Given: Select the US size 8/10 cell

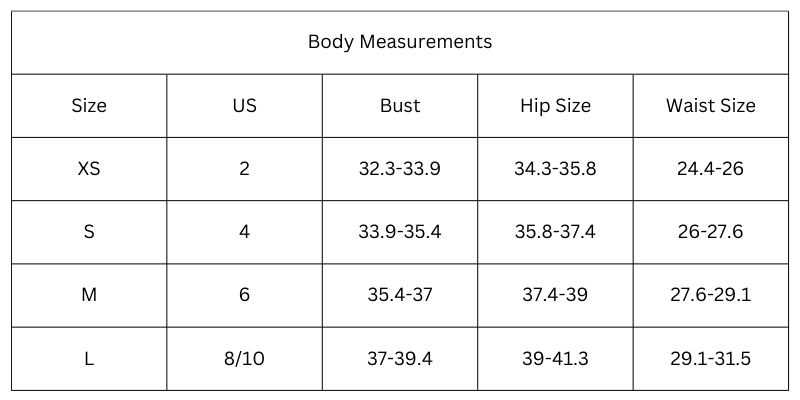Looking at the screenshot, I should click(244, 358).
